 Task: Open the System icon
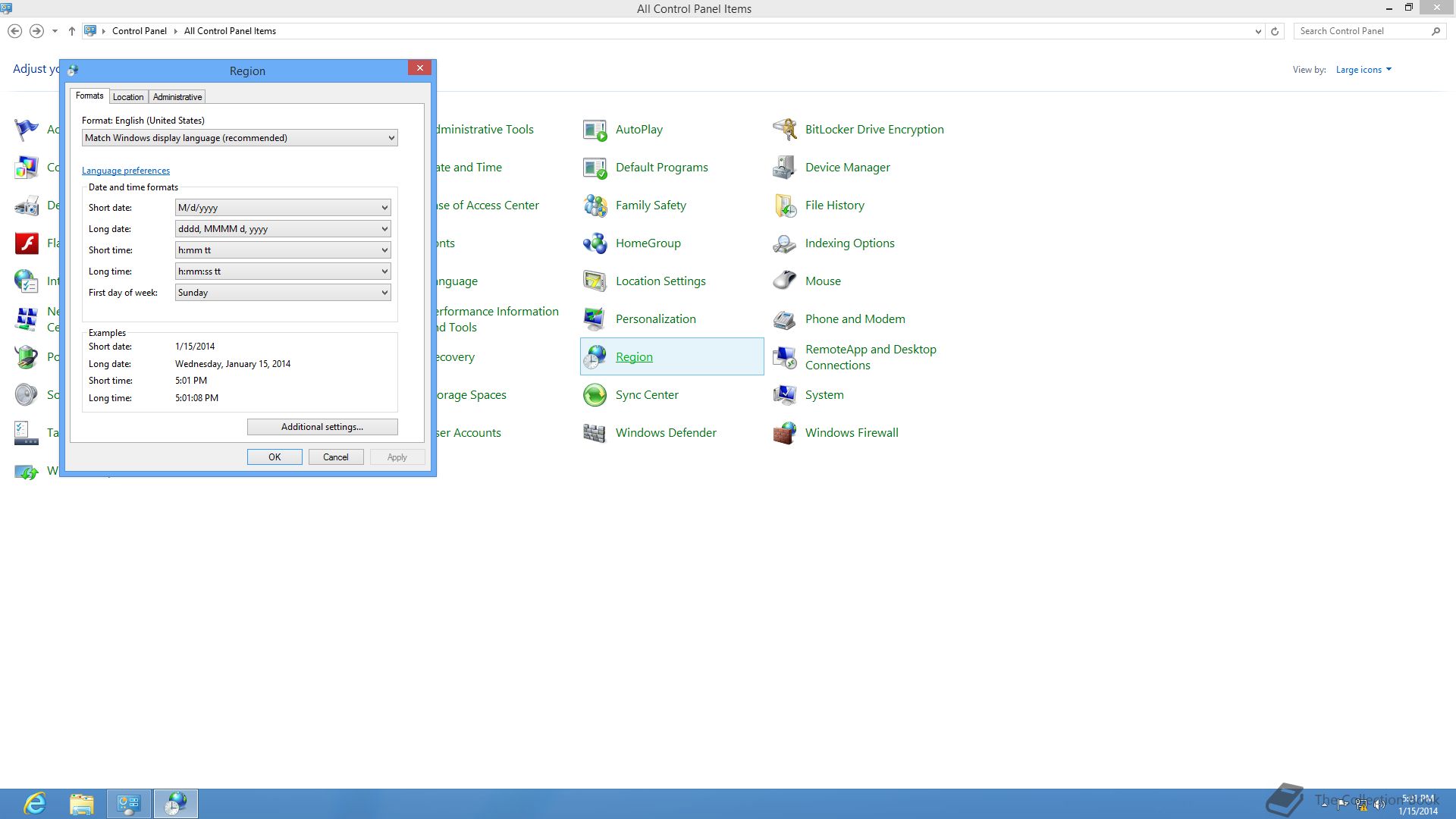click(784, 395)
